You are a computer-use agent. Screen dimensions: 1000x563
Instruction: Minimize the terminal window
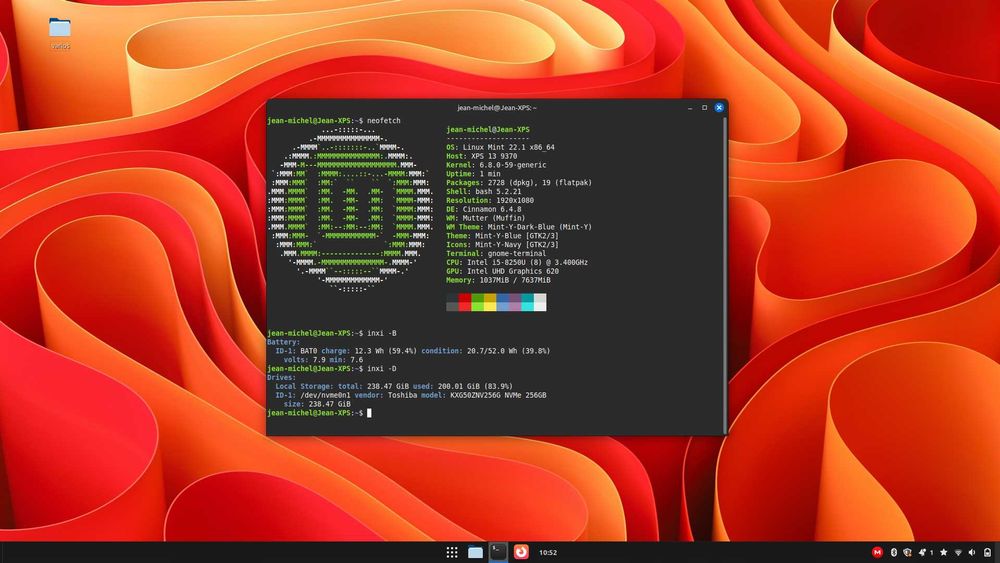point(690,108)
